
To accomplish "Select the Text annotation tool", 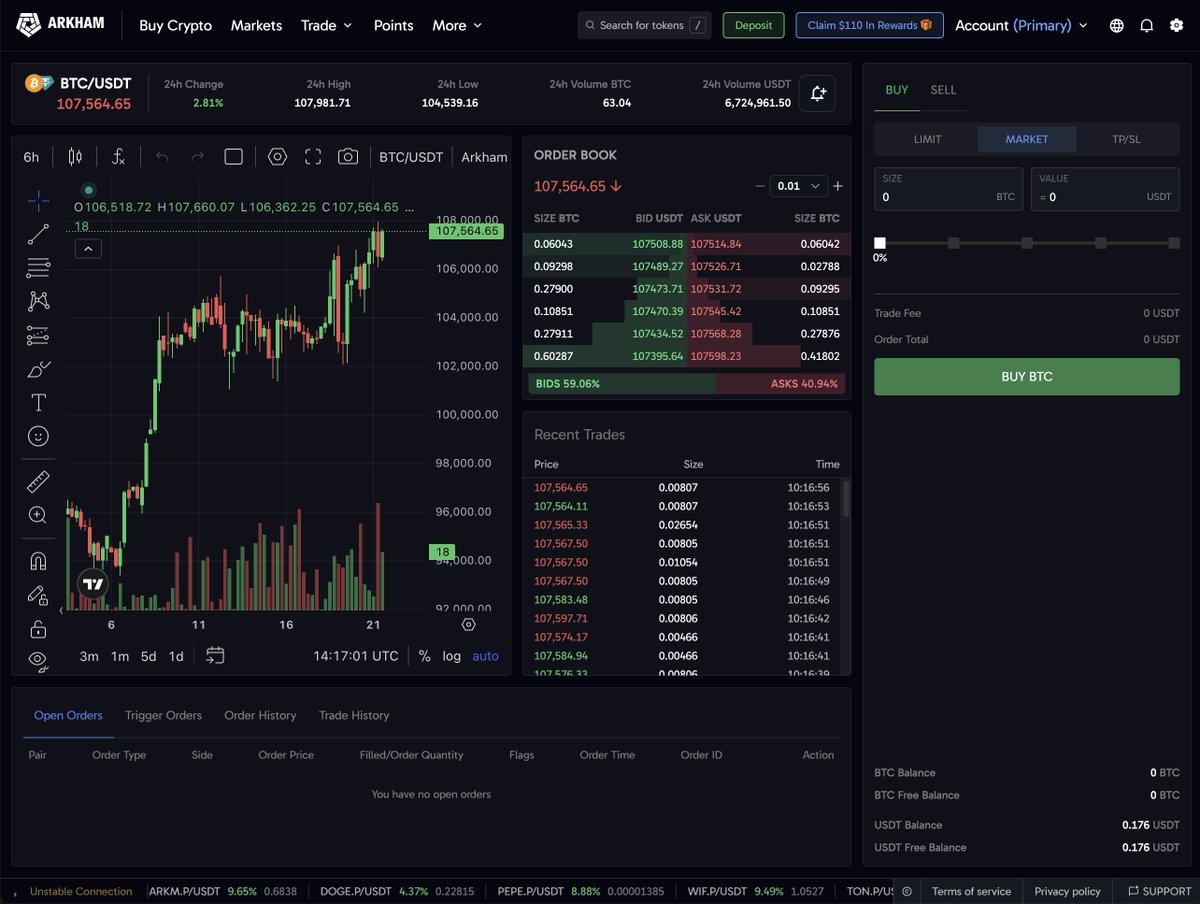I will [38, 402].
